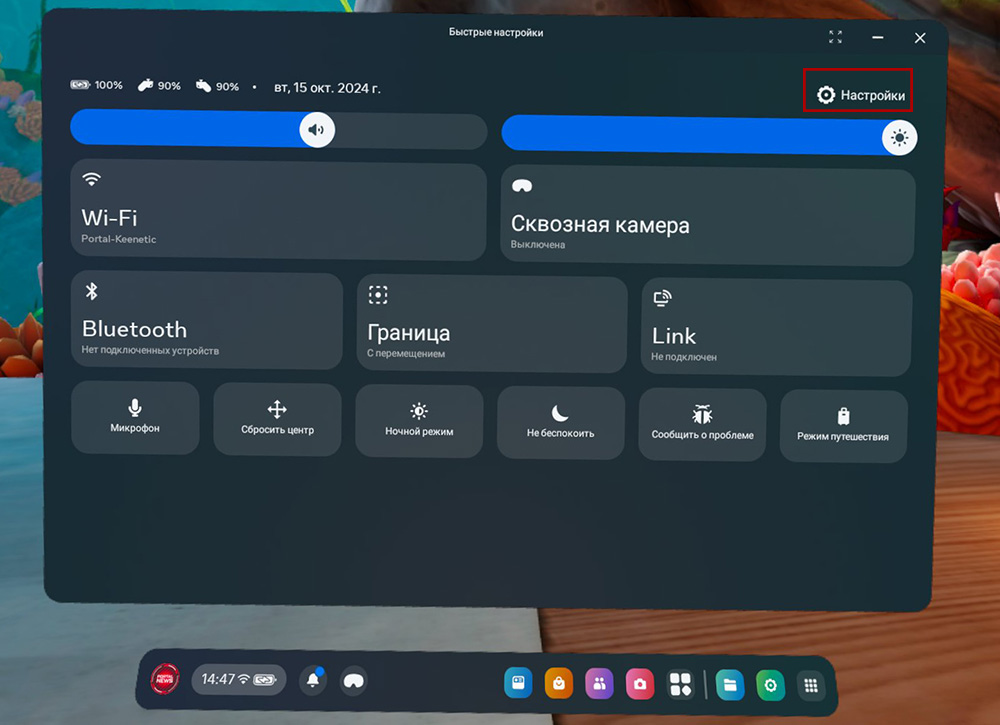Open the Граница boundary tile
Screen dimensions: 1000x725
coord(492,323)
